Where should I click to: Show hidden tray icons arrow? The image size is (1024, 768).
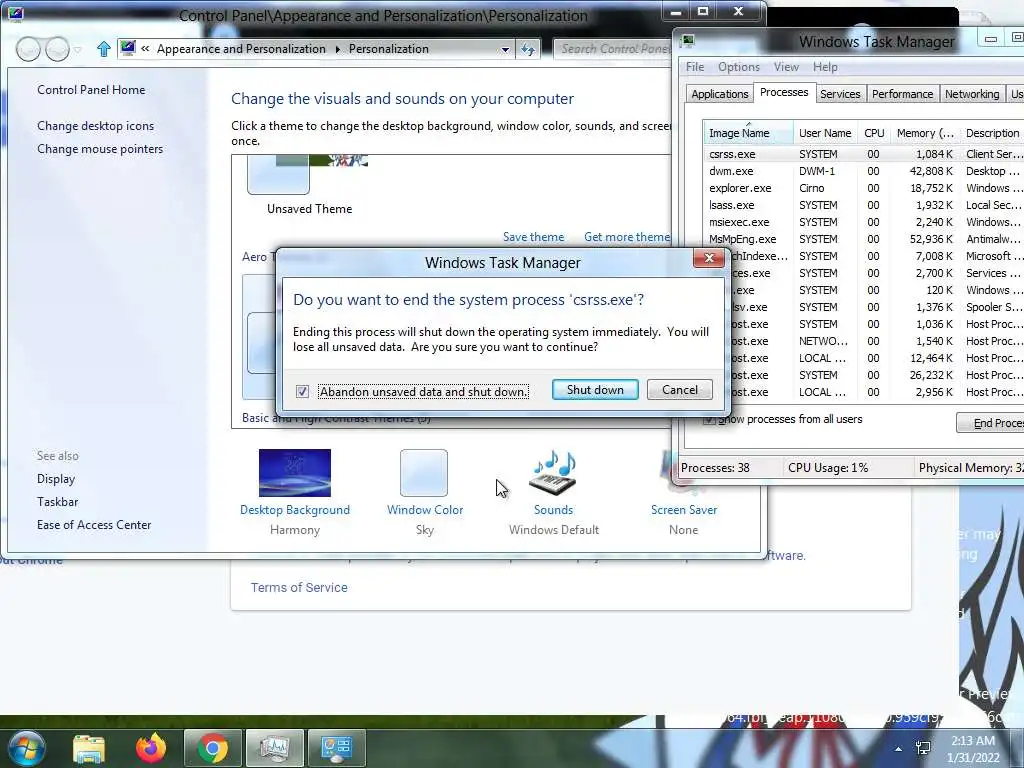(899, 749)
